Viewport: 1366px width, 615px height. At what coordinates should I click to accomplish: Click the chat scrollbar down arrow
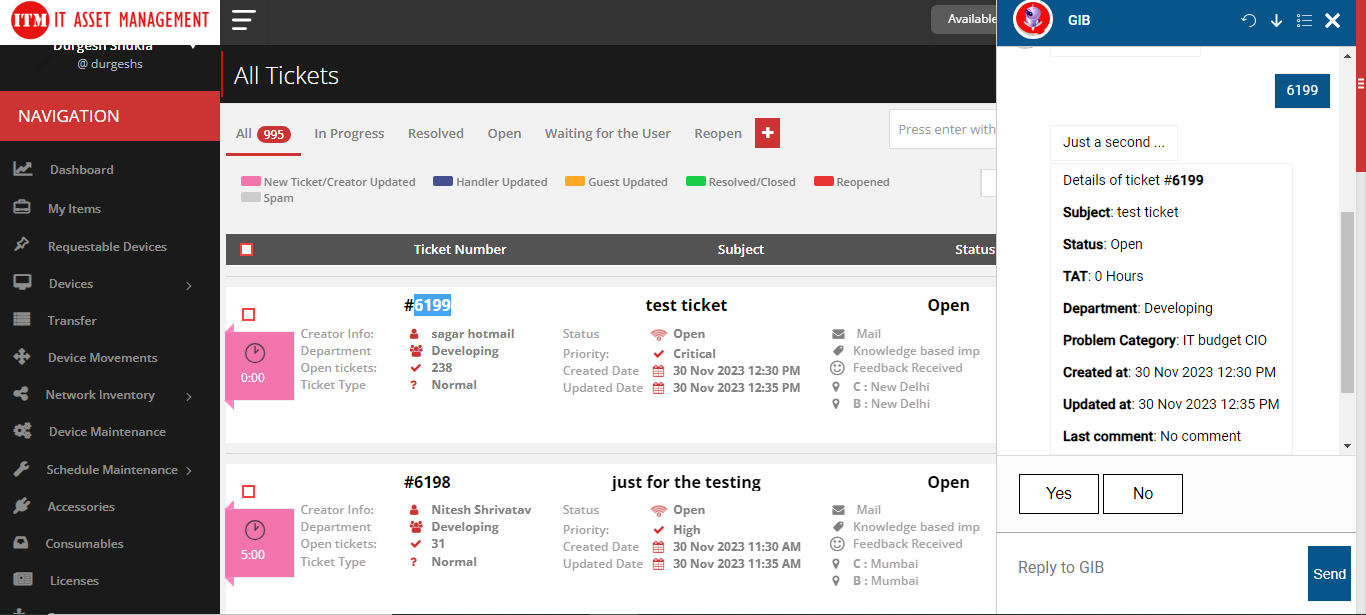pyautogui.click(x=1347, y=446)
